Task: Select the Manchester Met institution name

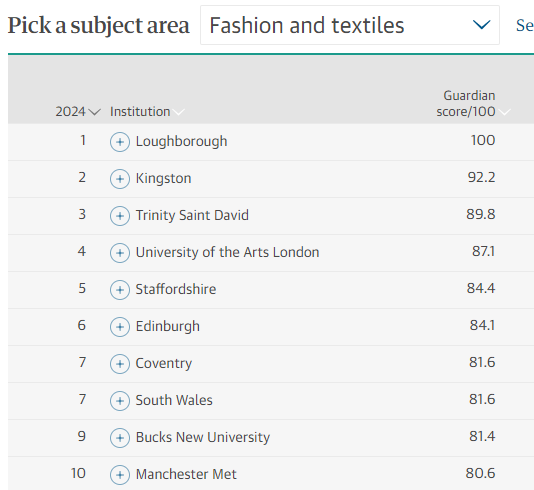Action: click(x=186, y=474)
